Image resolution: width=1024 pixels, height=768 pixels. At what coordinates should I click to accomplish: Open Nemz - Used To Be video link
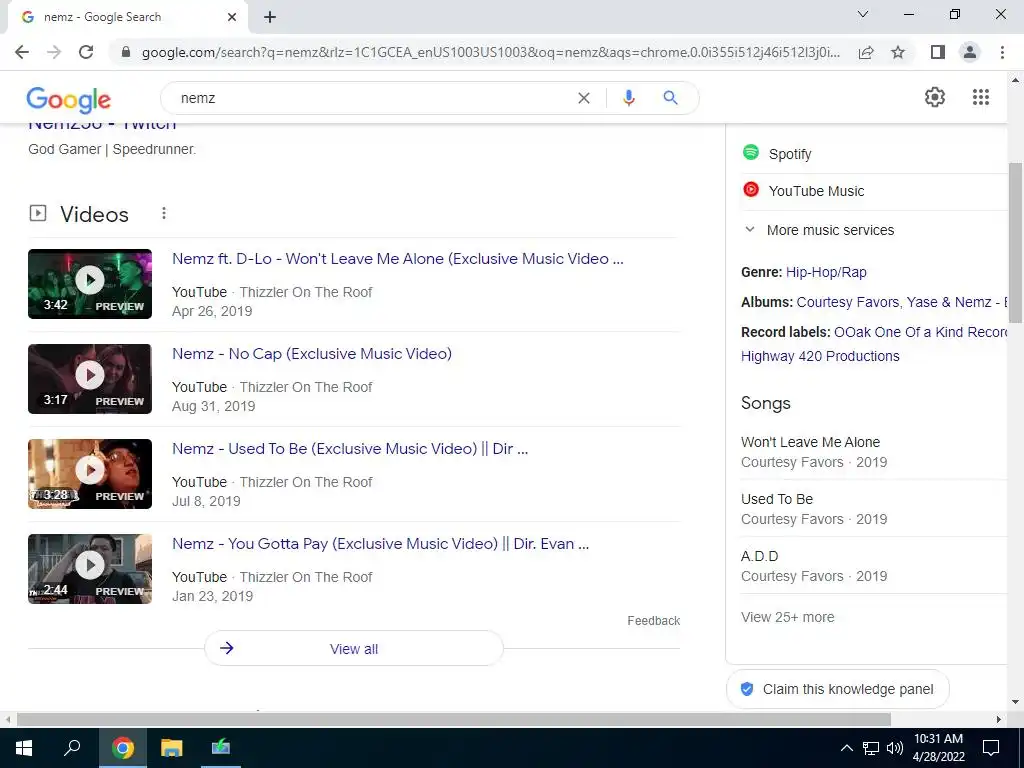pos(350,449)
